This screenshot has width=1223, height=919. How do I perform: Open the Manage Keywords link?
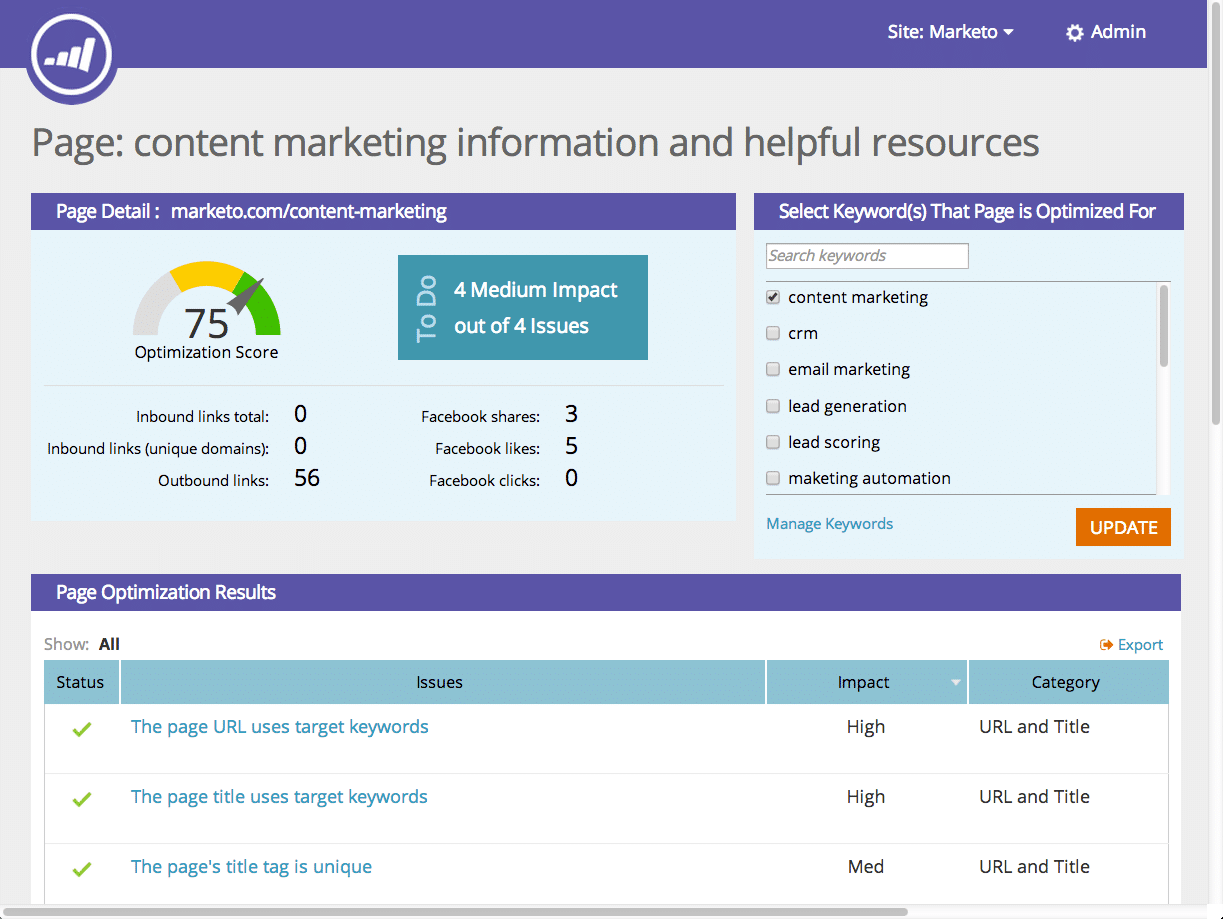(x=829, y=524)
